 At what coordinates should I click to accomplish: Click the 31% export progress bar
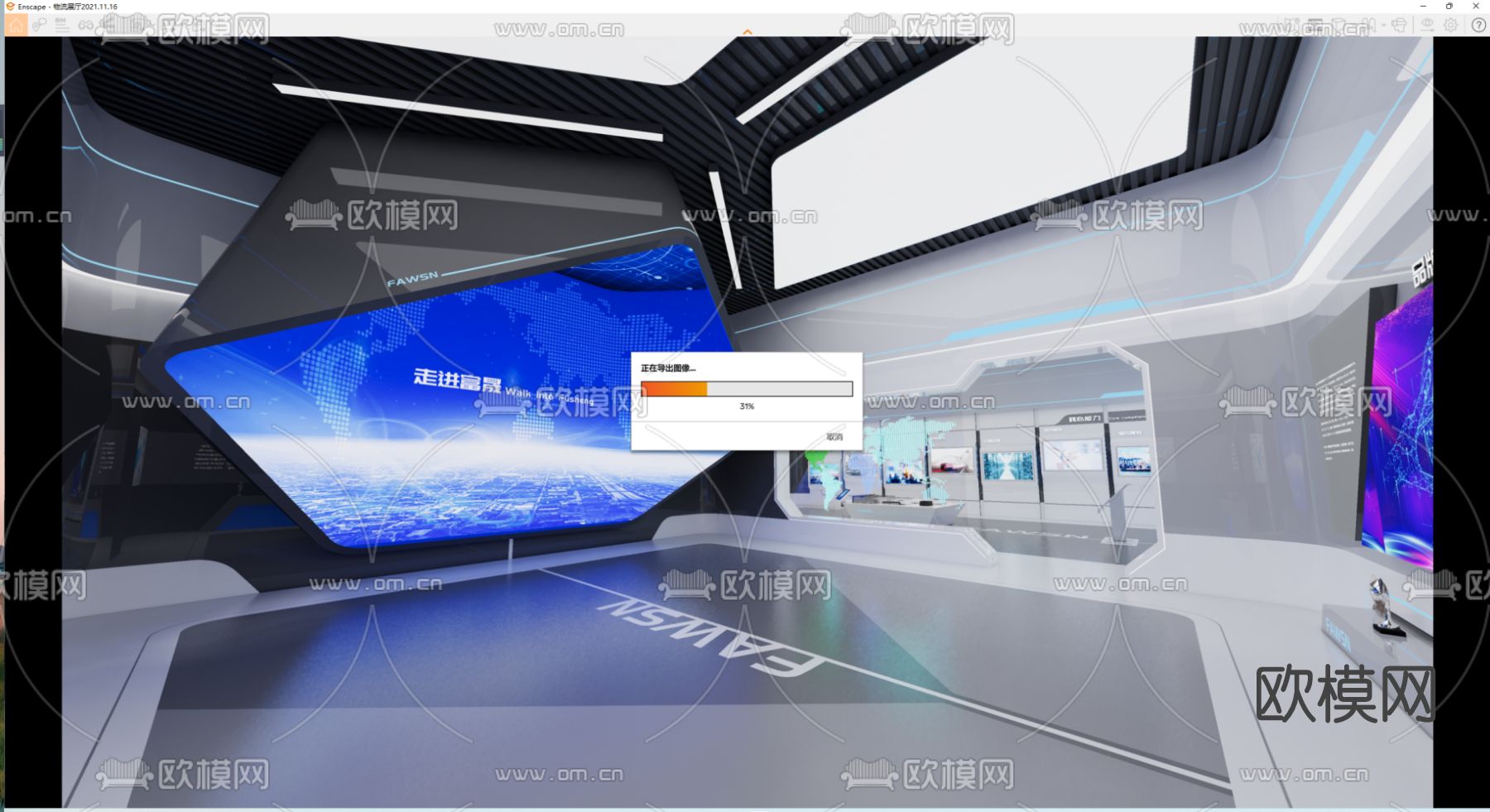(746, 387)
